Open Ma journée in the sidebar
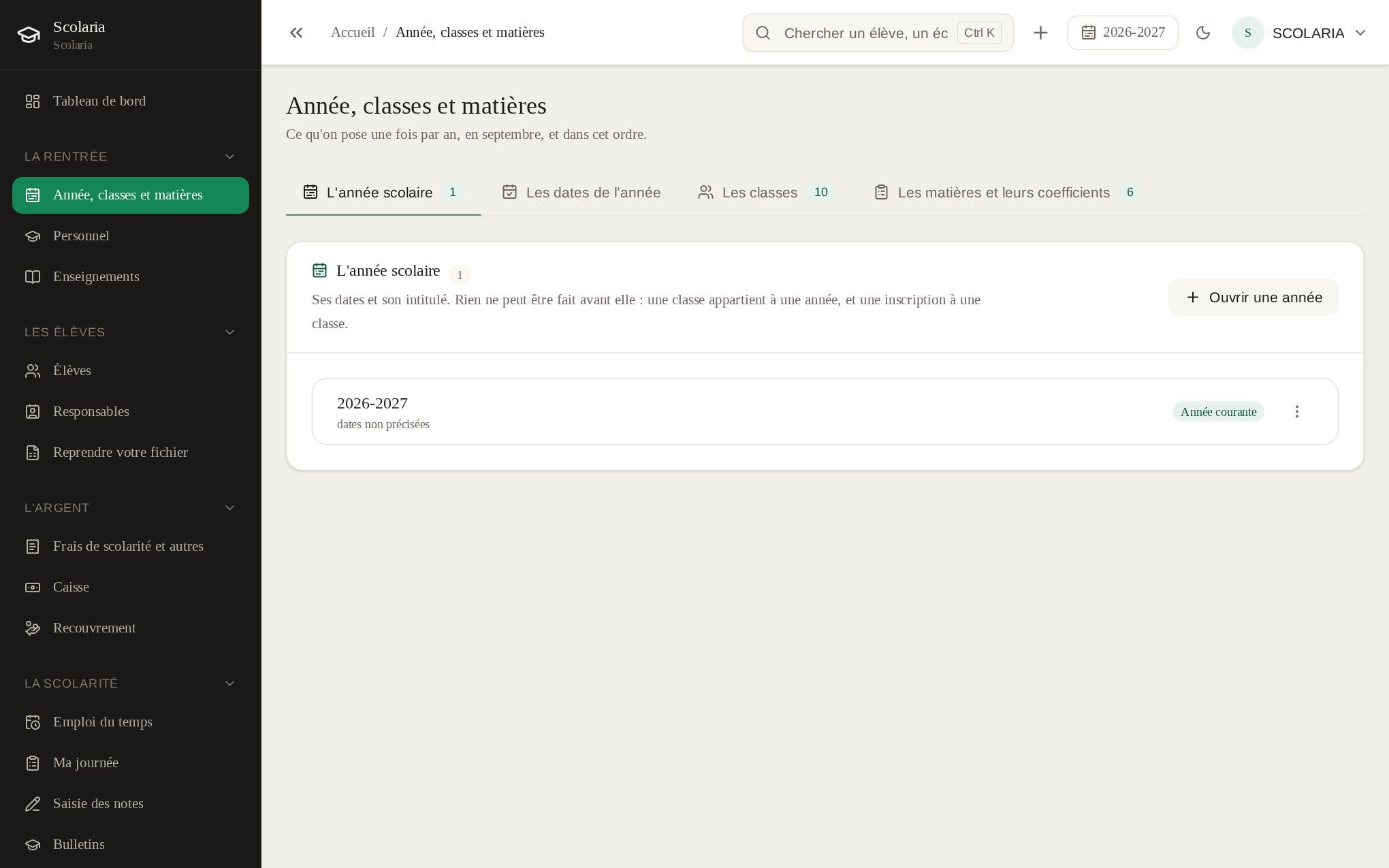 [x=131, y=763]
